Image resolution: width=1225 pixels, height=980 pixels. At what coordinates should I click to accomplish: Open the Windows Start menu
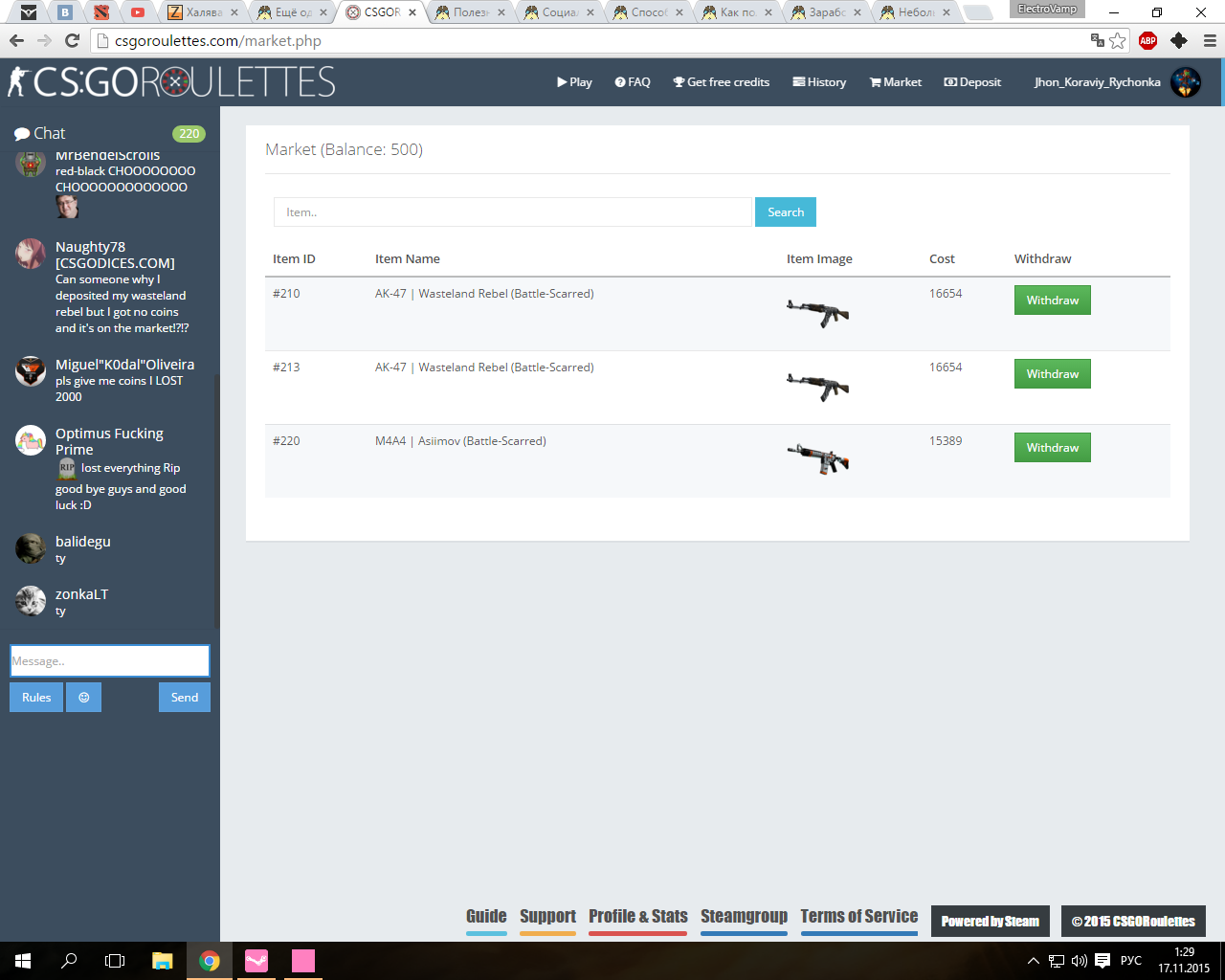pyautogui.click(x=23, y=961)
